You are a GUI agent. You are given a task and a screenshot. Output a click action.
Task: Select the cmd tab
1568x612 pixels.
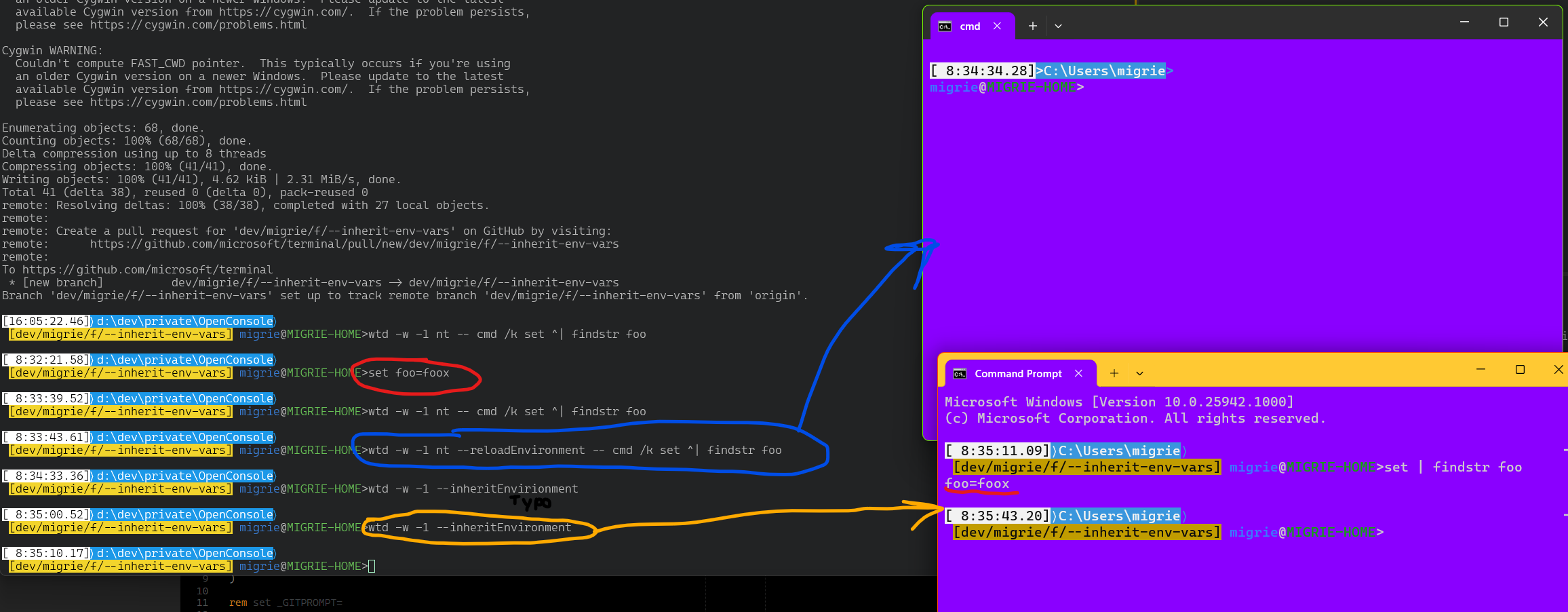(970, 26)
